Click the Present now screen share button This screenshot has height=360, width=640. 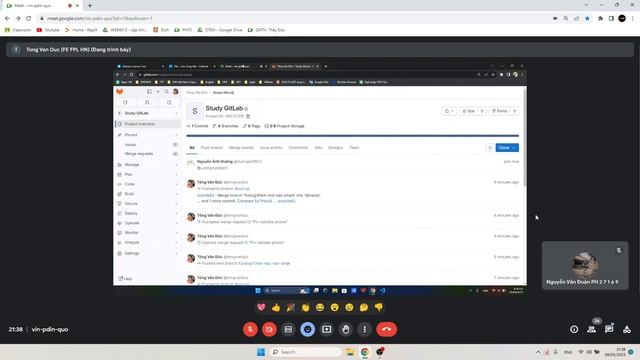click(327, 329)
